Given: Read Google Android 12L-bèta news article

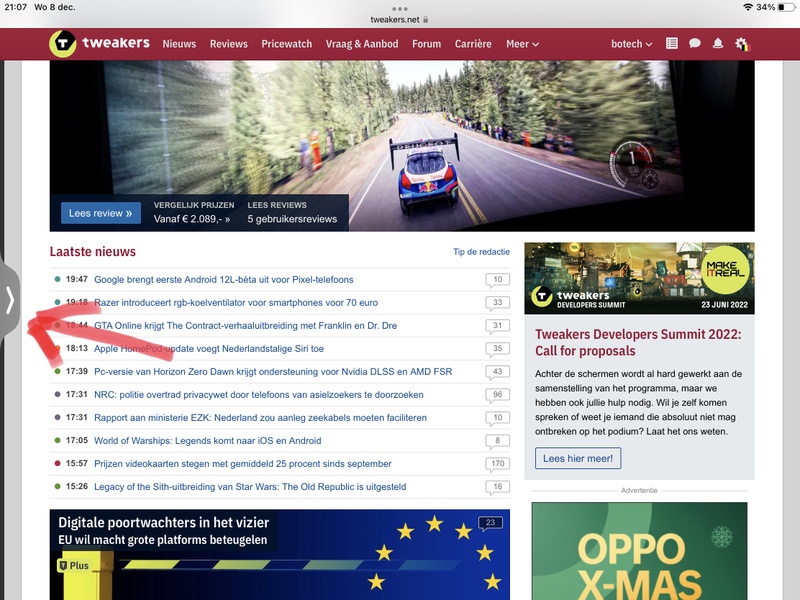Looking at the screenshot, I should 223,280.
